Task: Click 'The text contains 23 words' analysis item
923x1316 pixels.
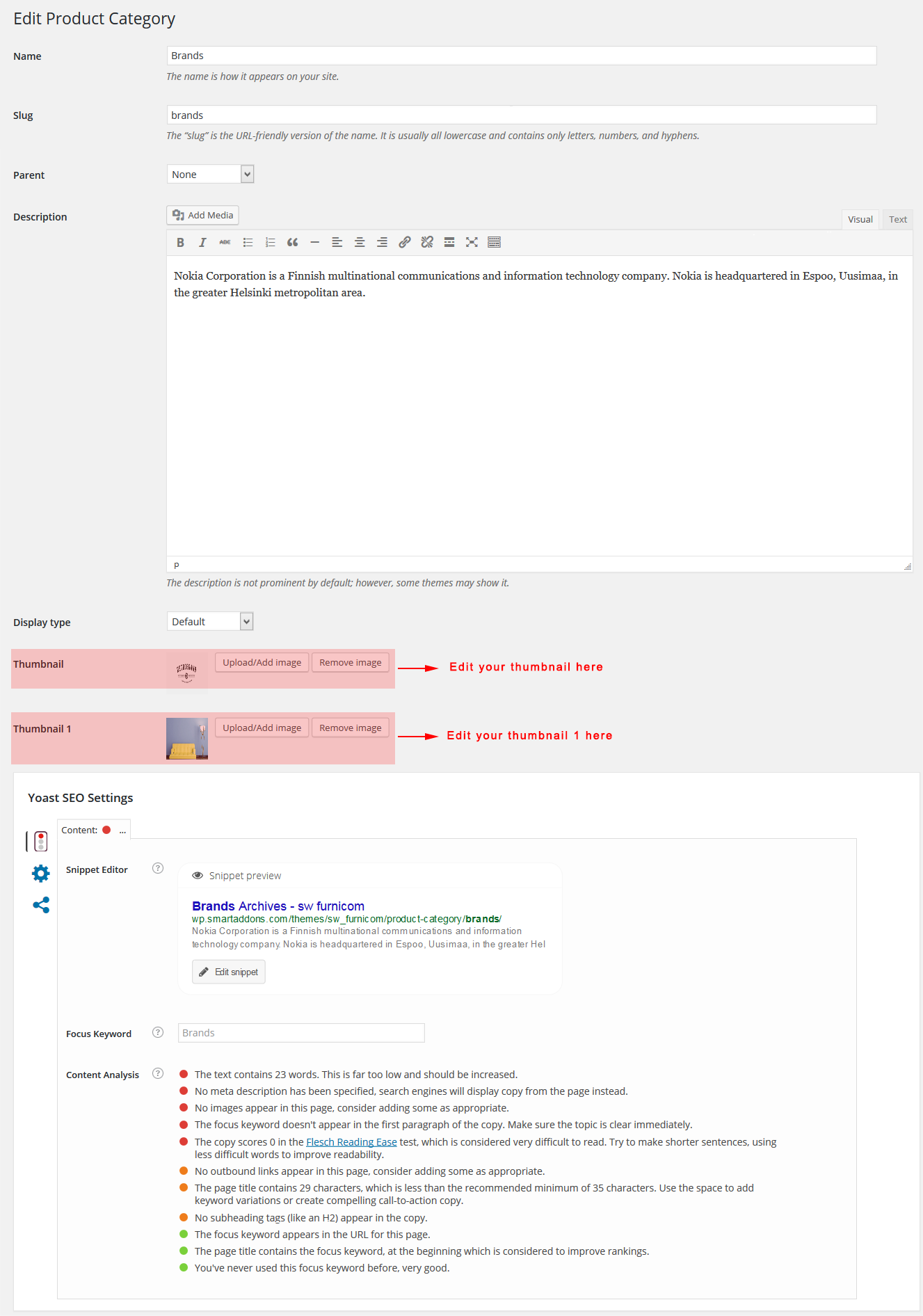Action: 356,1074
